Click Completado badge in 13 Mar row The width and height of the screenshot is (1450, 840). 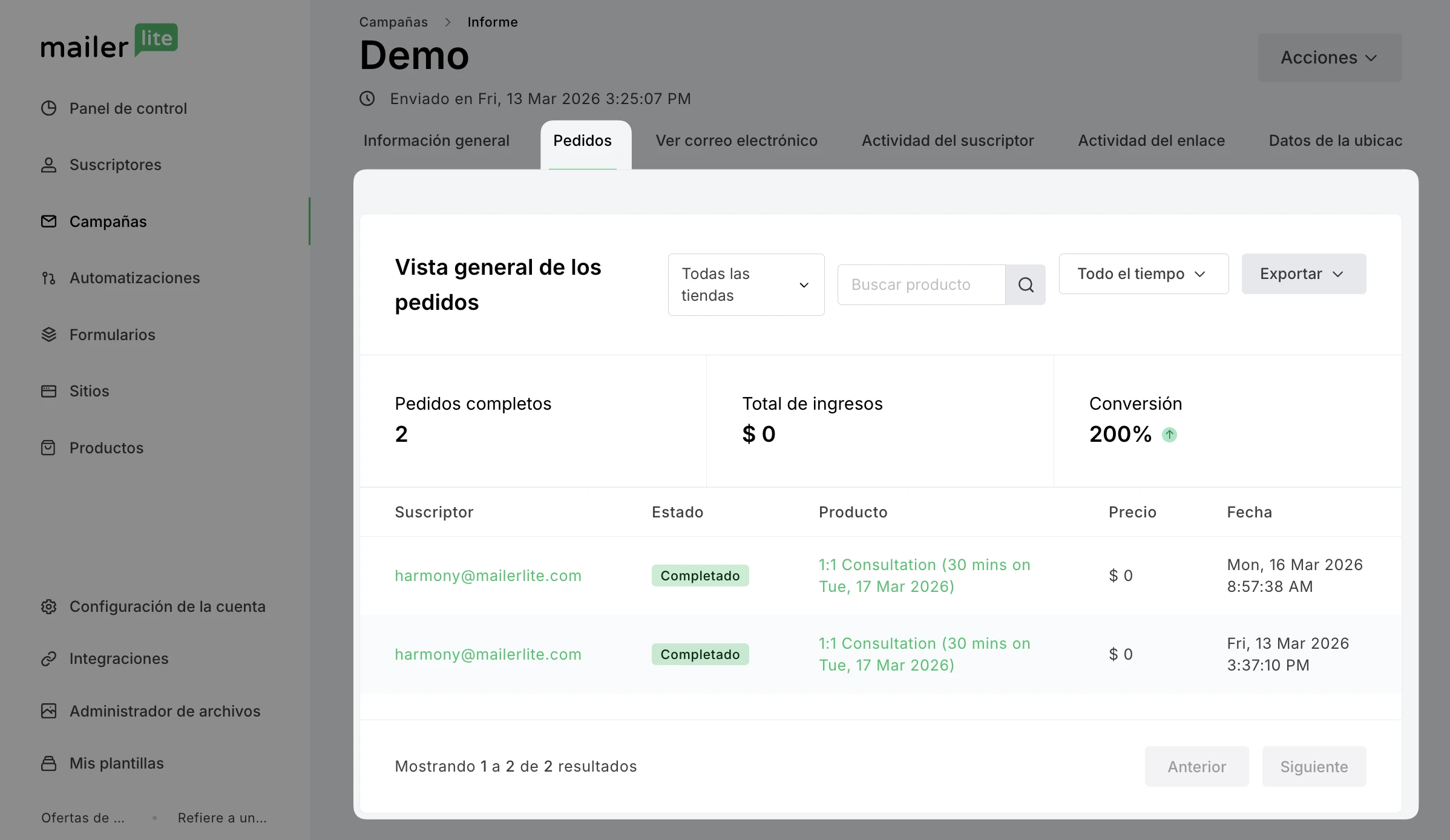coord(700,654)
